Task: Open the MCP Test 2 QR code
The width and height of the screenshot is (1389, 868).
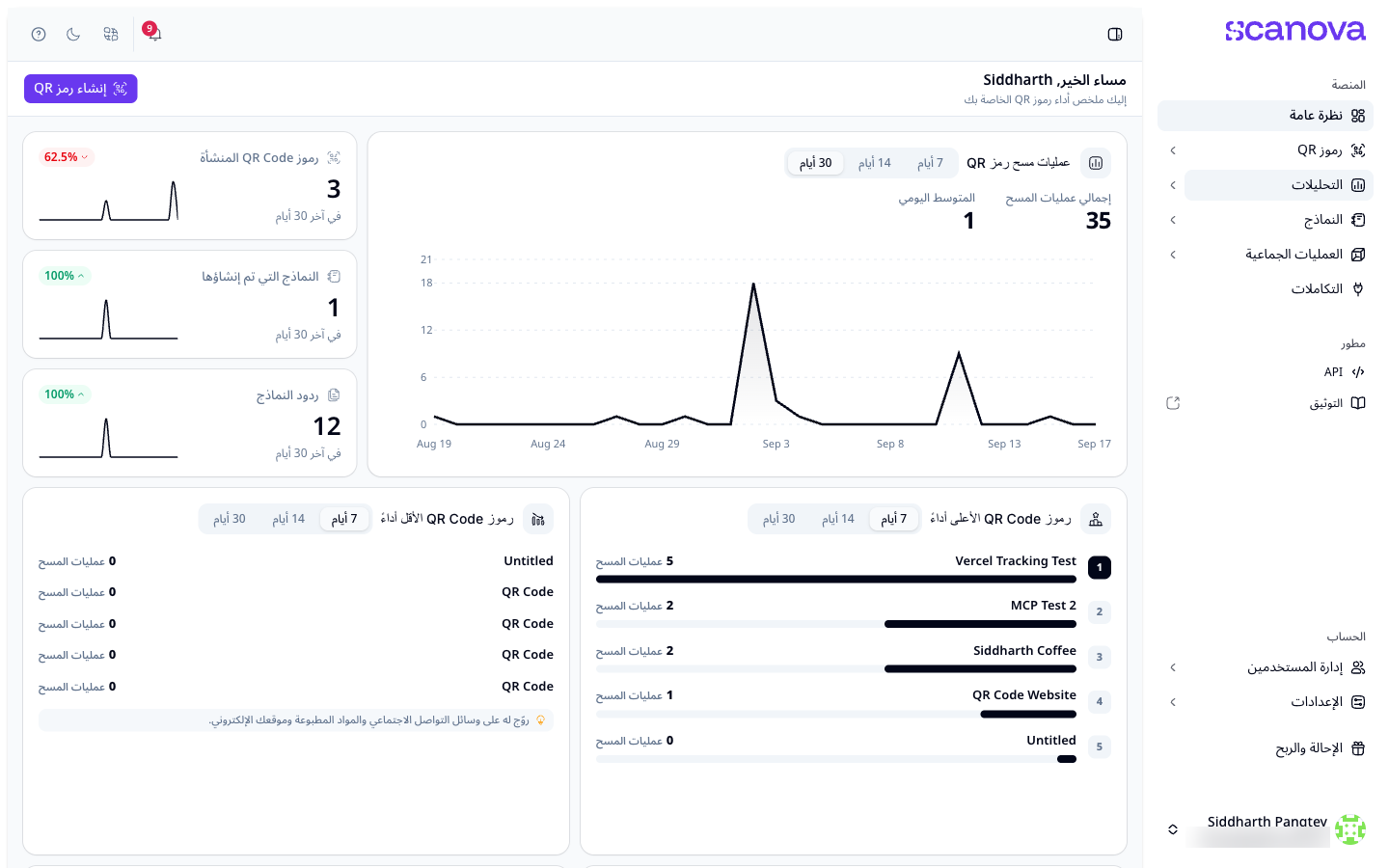Action: [x=1044, y=606]
